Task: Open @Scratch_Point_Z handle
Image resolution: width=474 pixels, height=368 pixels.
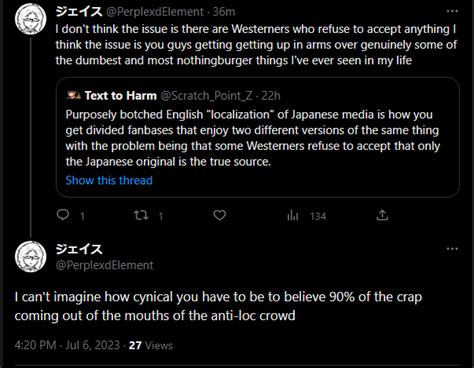Action: (x=207, y=96)
